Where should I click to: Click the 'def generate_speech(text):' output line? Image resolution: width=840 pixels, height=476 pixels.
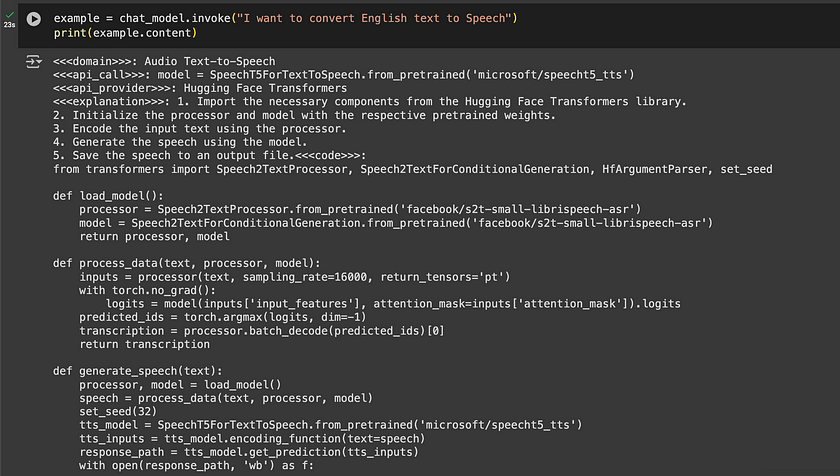pyautogui.click(x=138, y=371)
